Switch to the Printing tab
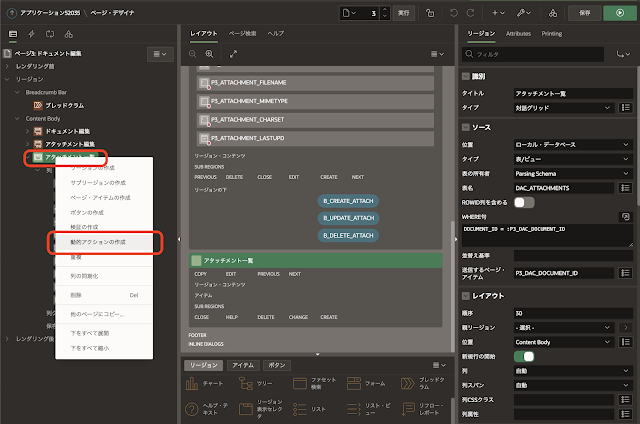 pos(551,34)
